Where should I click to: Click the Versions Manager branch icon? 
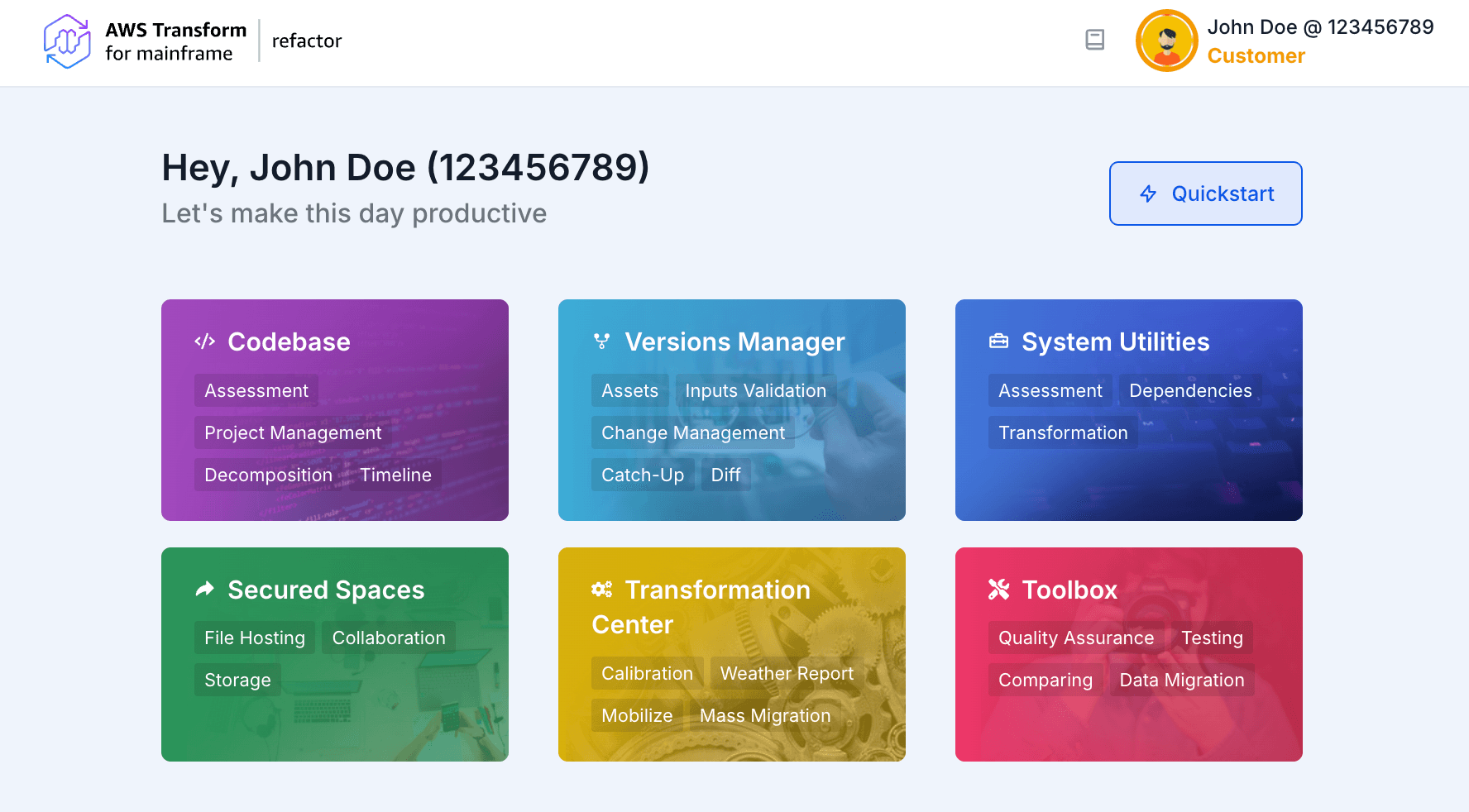click(x=601, y=342)
